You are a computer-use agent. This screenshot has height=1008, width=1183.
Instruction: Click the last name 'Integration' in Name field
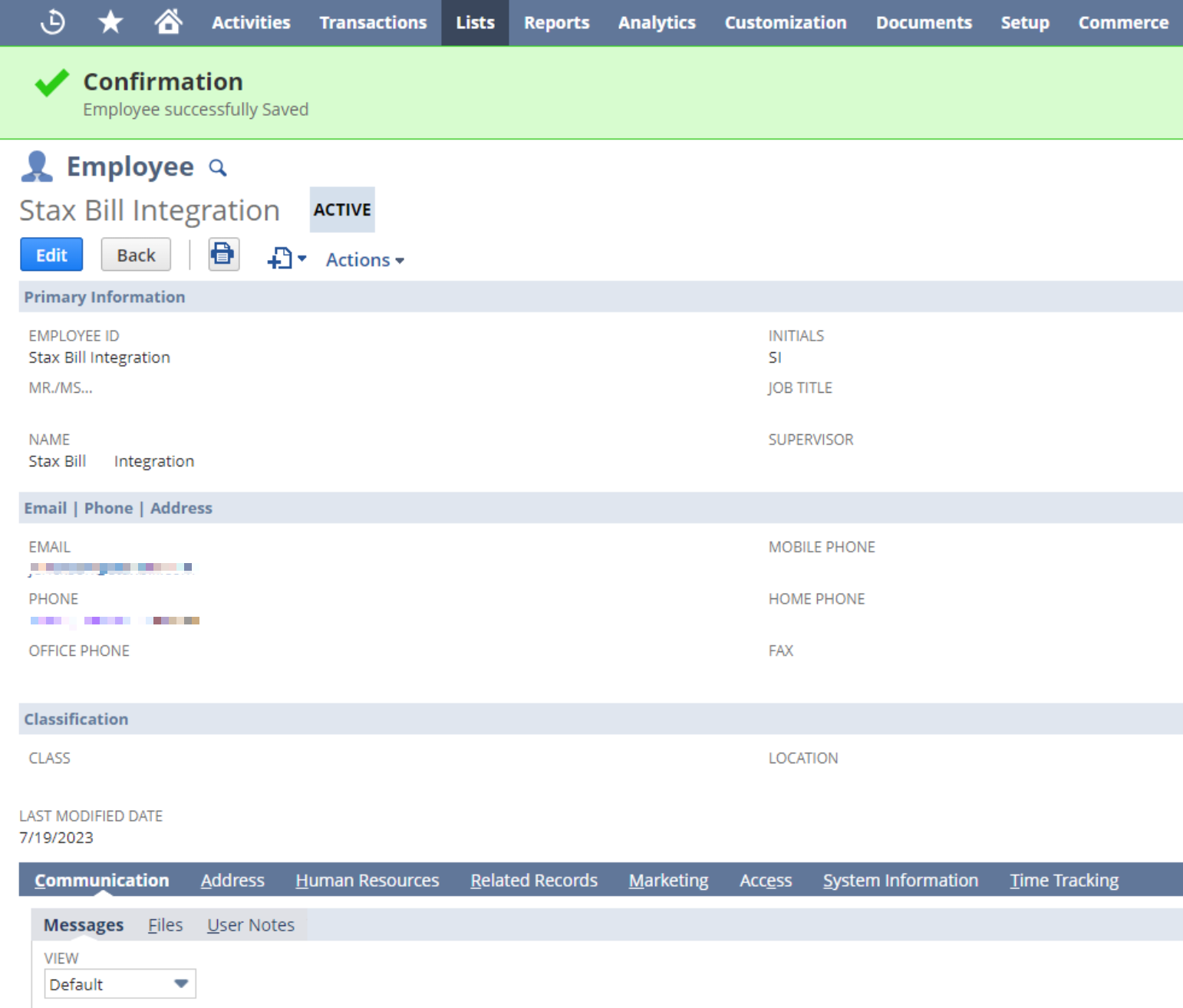[x=154, y=461]
